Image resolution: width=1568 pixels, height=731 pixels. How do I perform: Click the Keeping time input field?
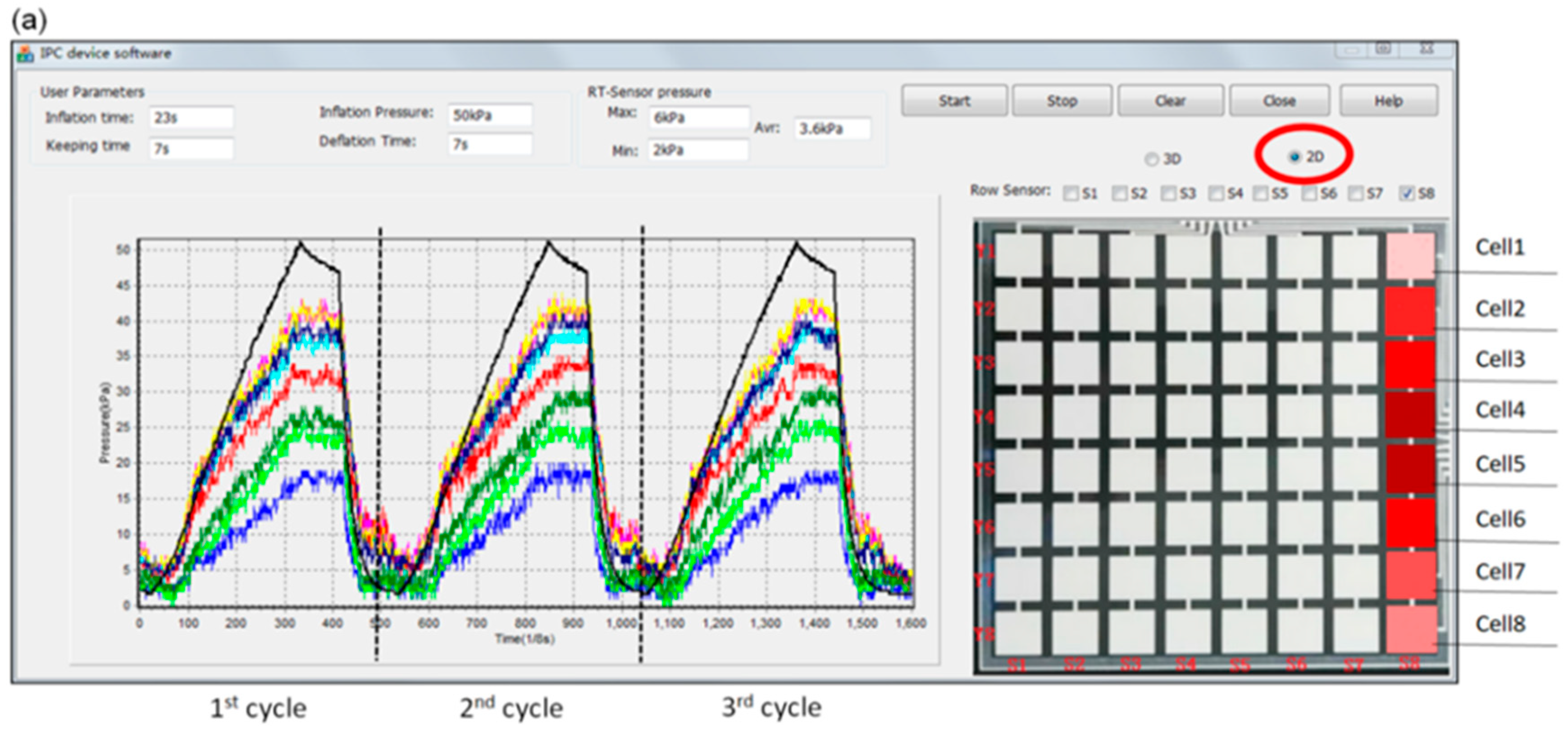191,149
